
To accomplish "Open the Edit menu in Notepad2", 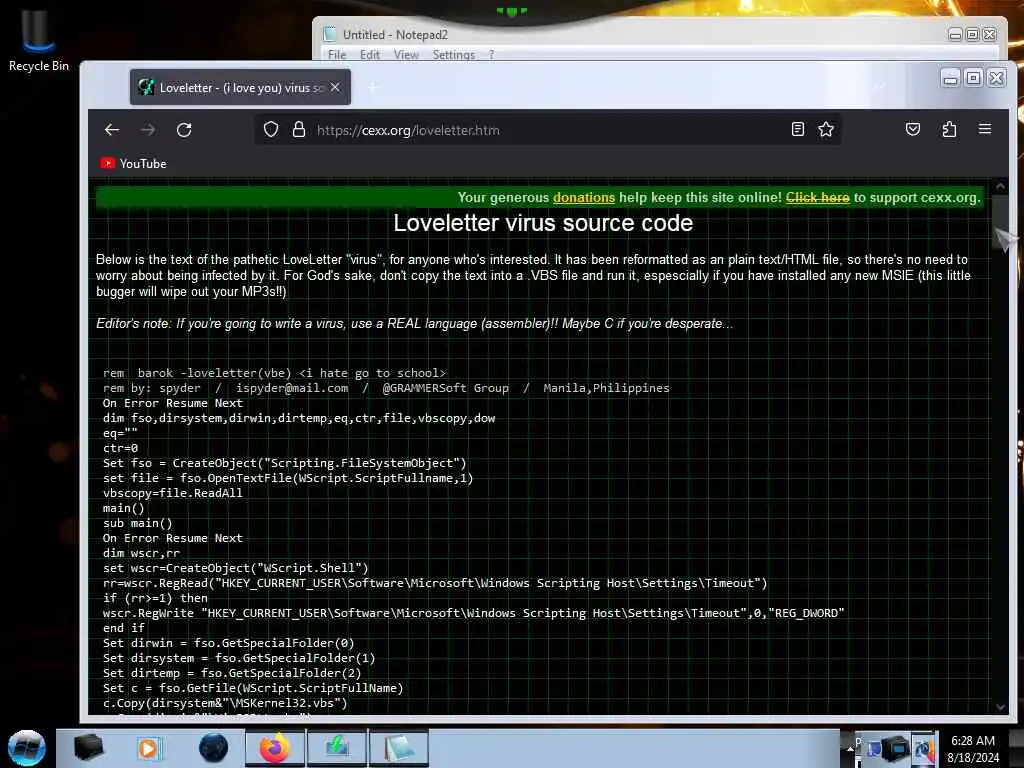I will click(370, 55).
